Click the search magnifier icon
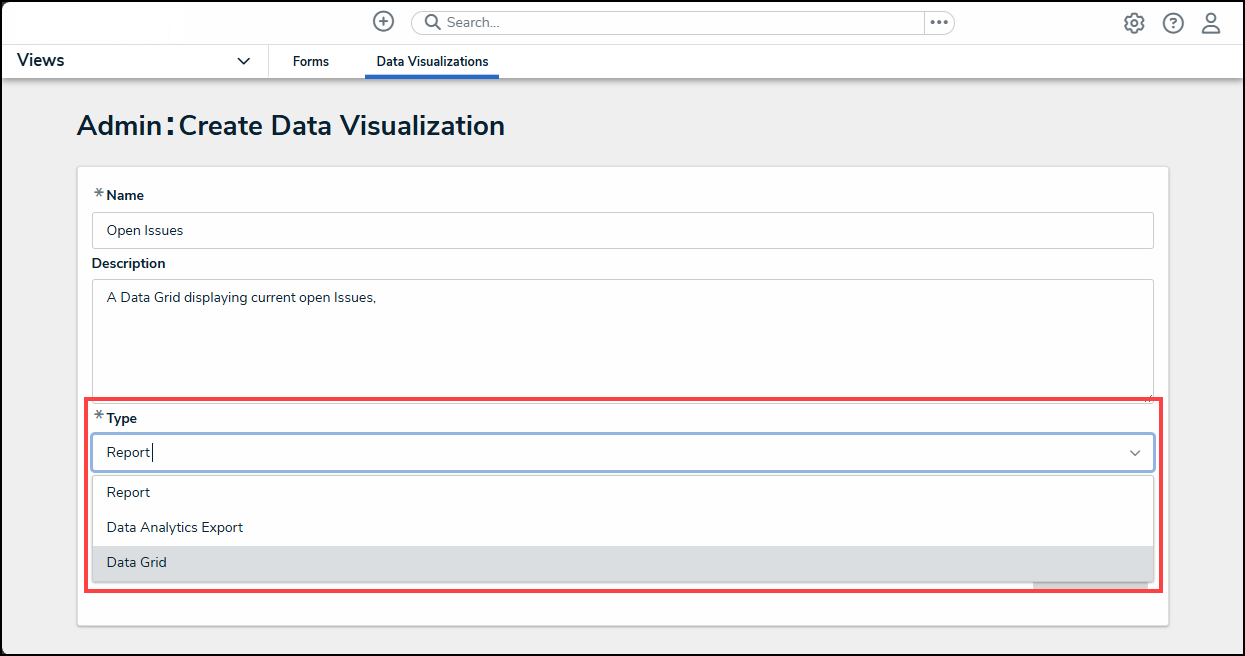 tap(433, 22)
